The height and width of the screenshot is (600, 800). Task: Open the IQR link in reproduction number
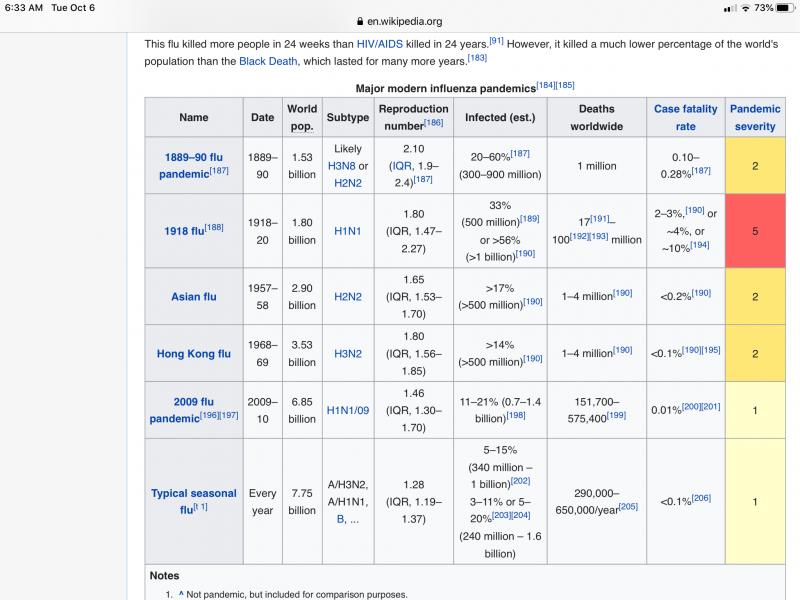pos(402,166)
